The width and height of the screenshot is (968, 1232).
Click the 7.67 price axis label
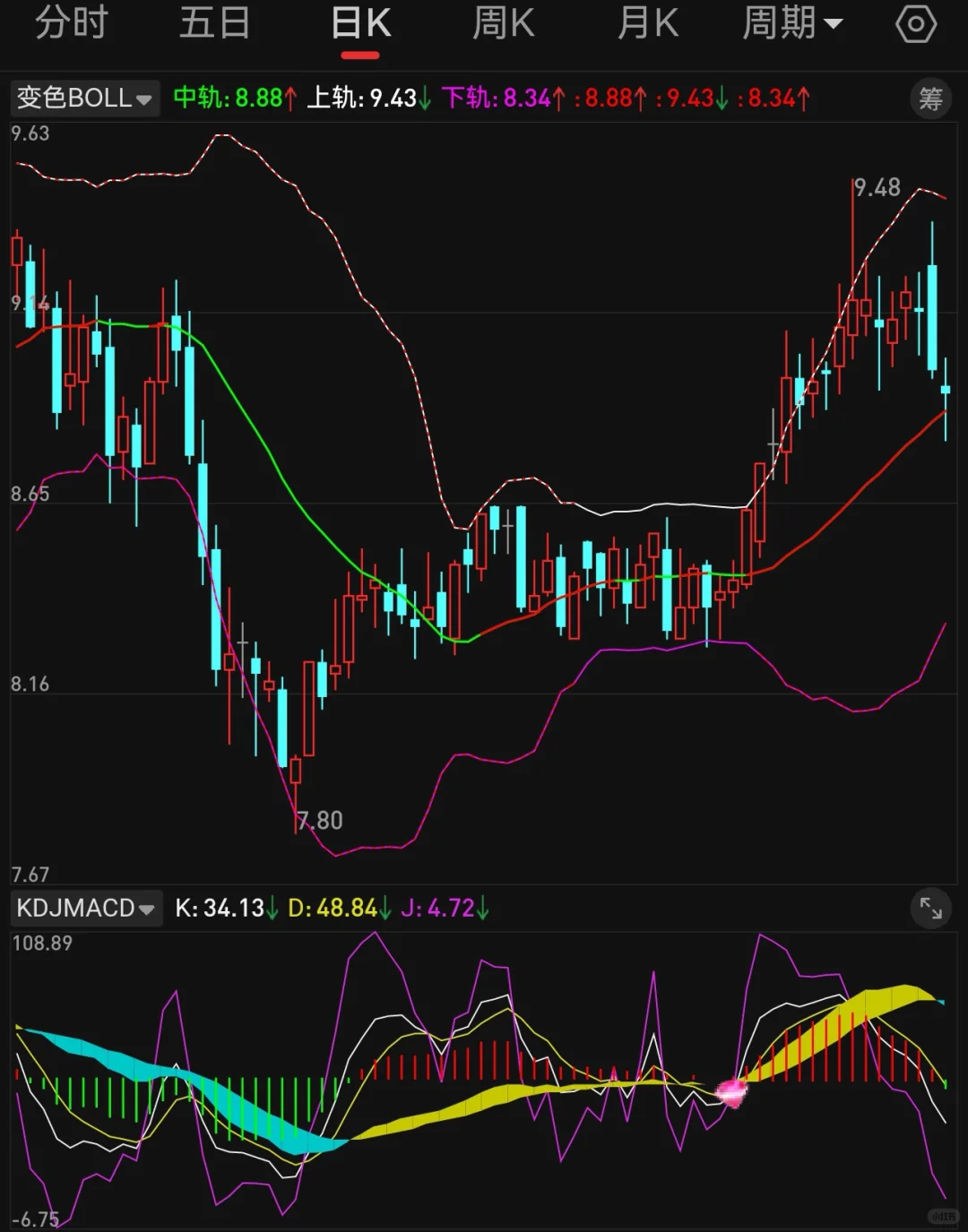tap(30, 874)
